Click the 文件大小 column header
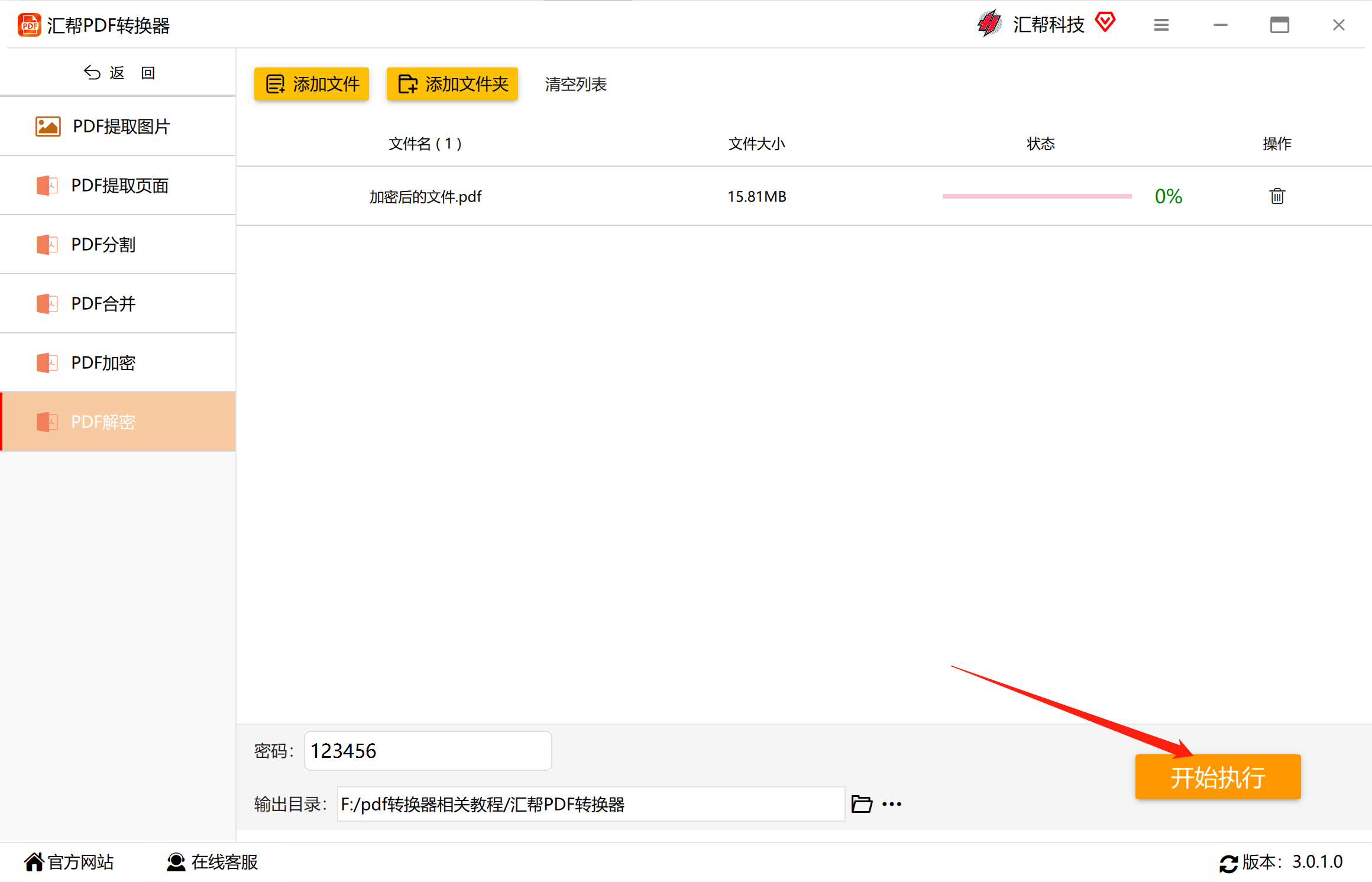The height and width of the screenshot is (882, 1372). tap(757, 144)
